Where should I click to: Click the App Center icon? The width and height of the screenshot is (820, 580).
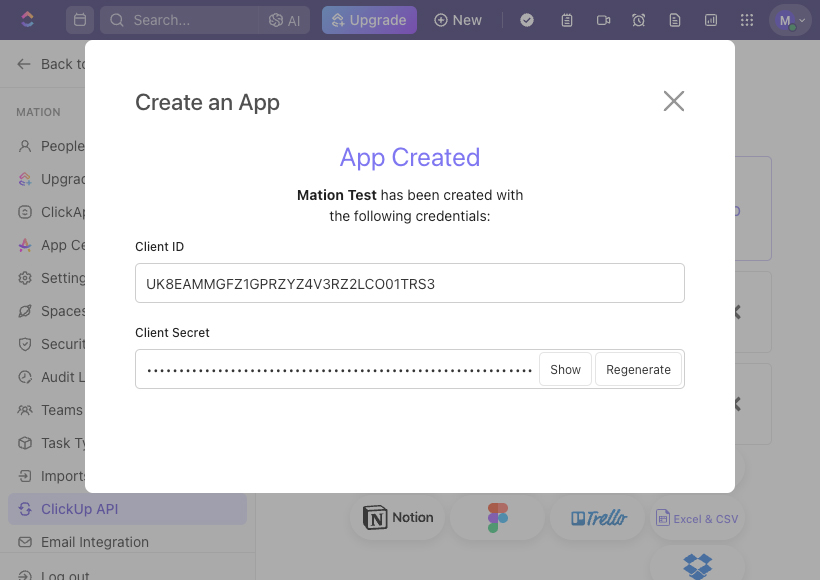25,245
